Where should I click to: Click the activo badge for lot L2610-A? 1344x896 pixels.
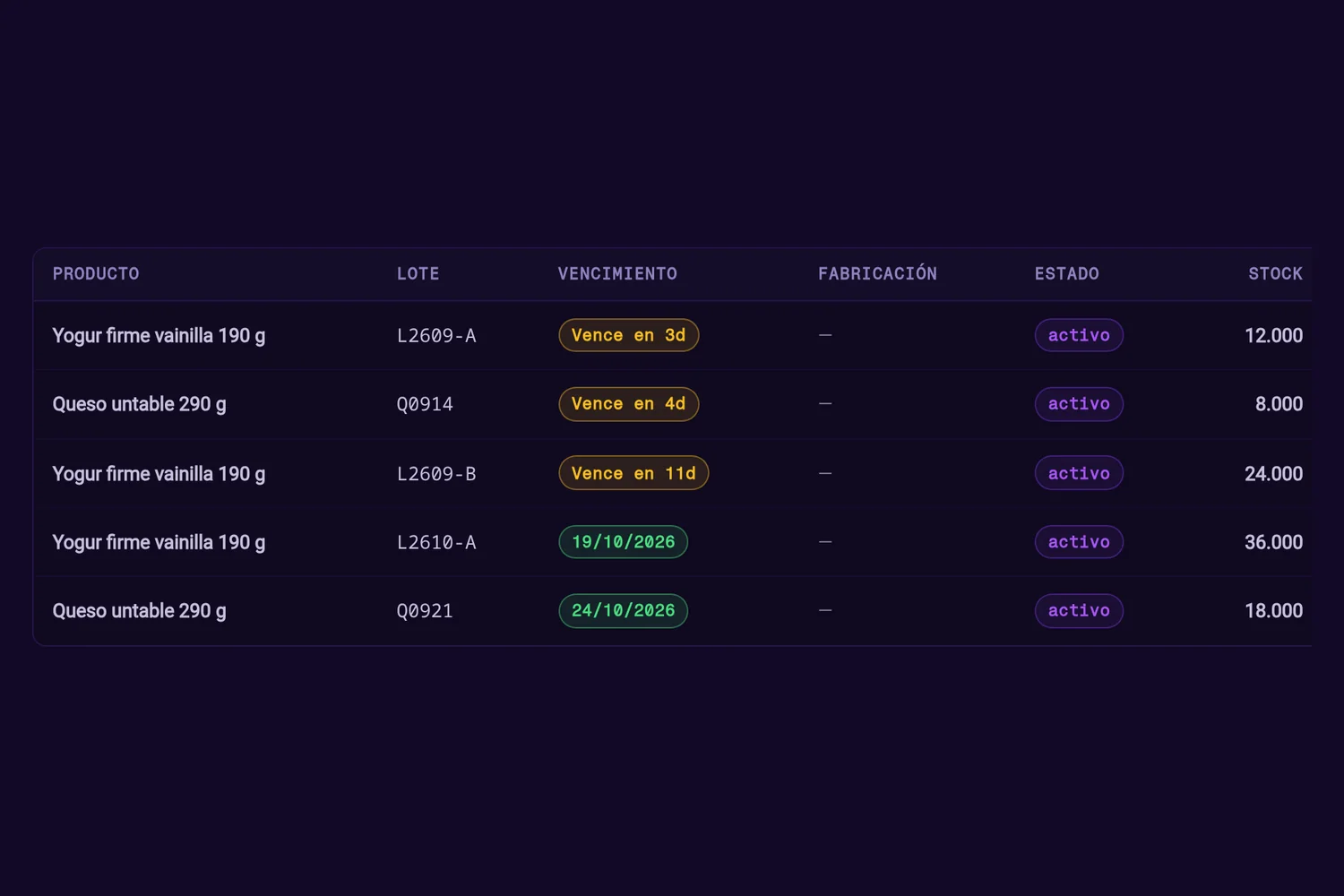tap(1079, 542)
